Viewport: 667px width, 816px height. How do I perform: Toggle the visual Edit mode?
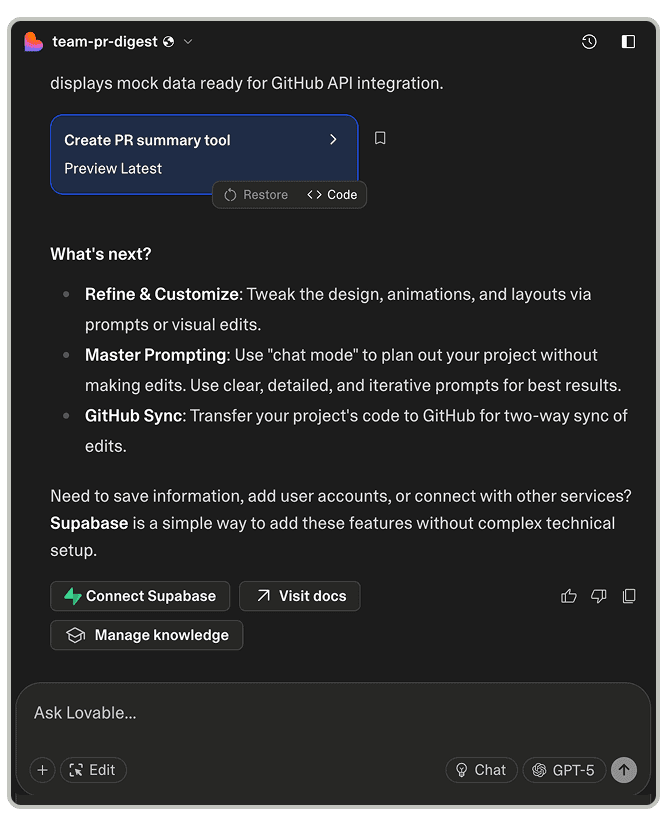93,770
